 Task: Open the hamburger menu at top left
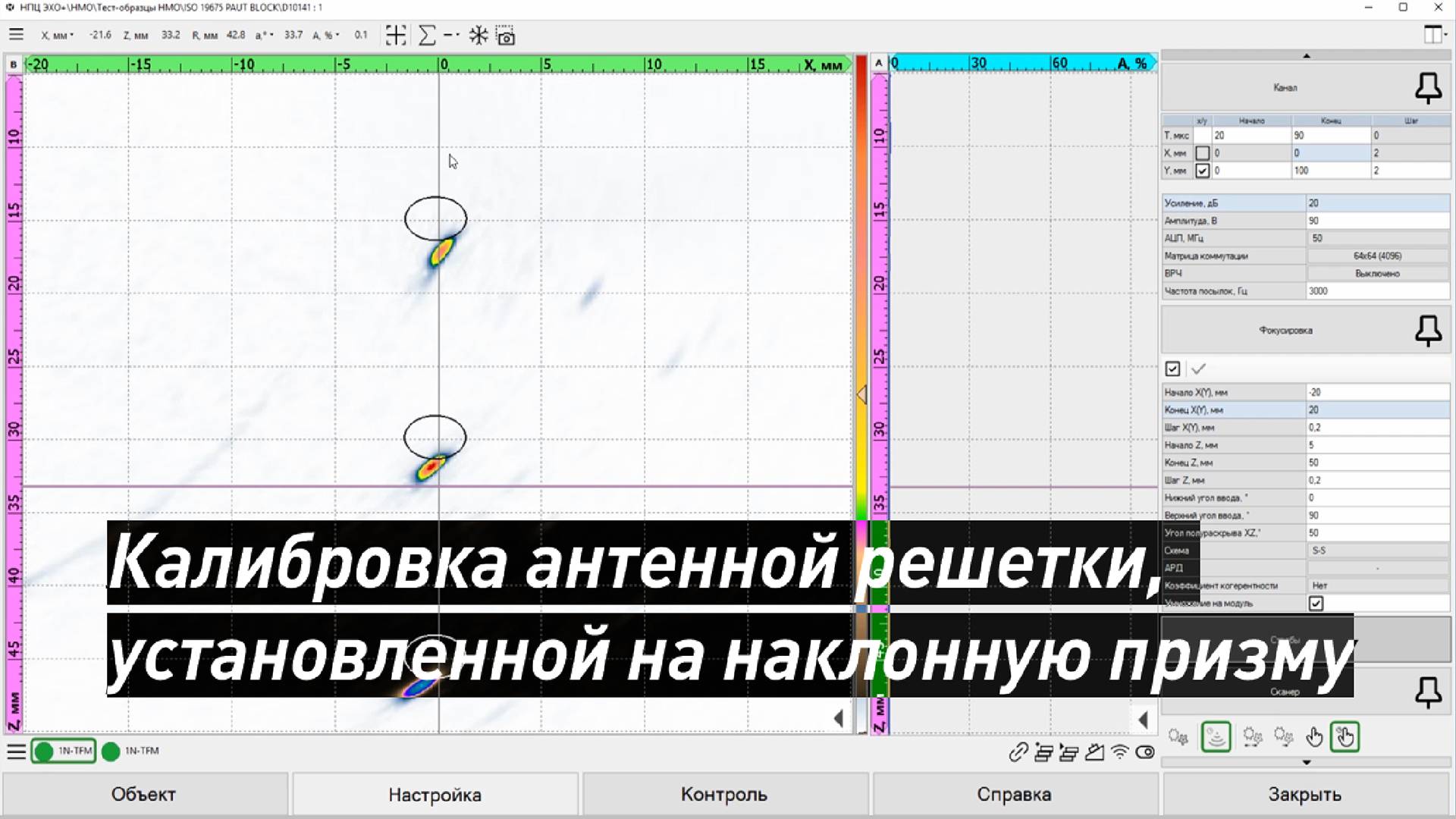click(x=16, y=33)
